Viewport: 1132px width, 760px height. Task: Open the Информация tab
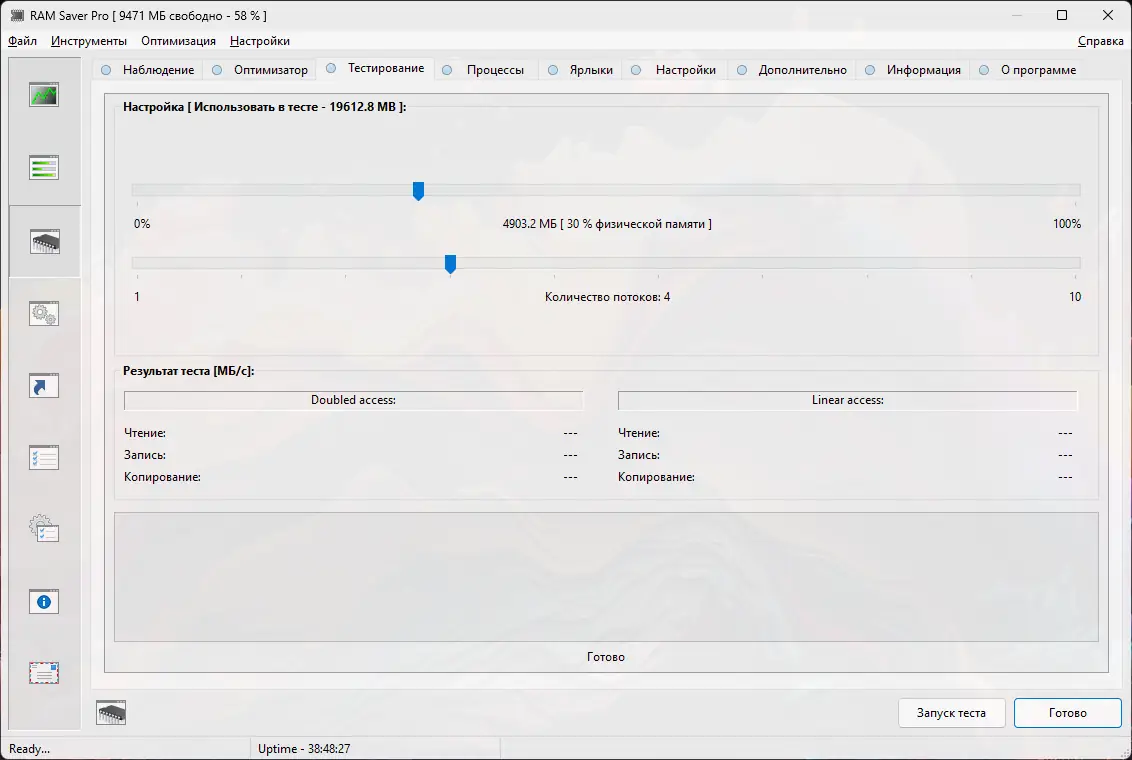point(913,69)
